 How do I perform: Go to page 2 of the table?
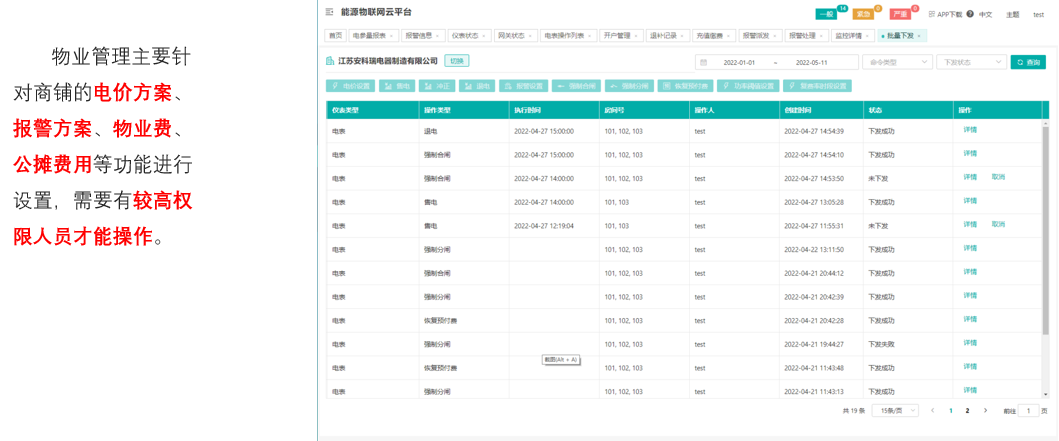click(x=967, y=411)
